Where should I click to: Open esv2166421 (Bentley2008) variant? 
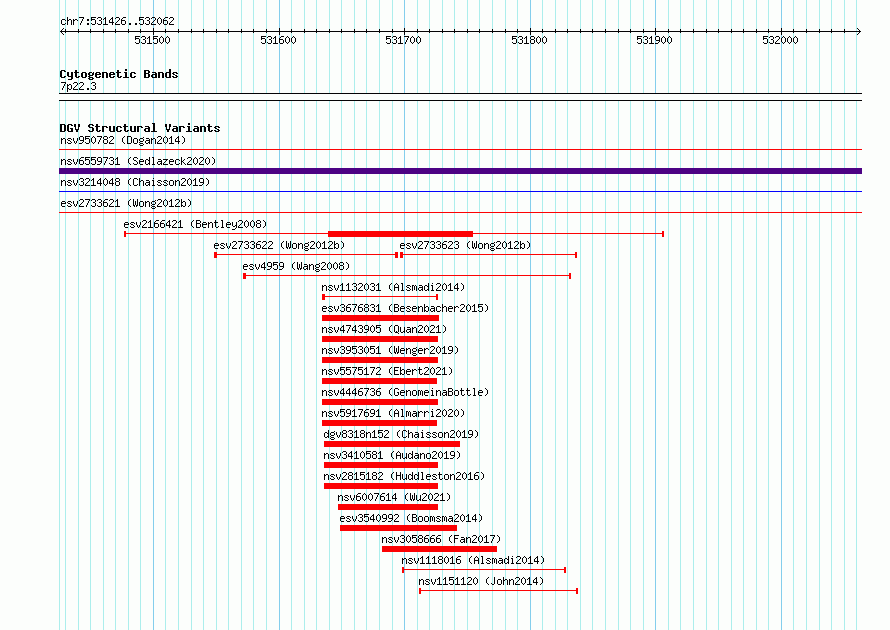pyautogui.click(x=195, y=224)
